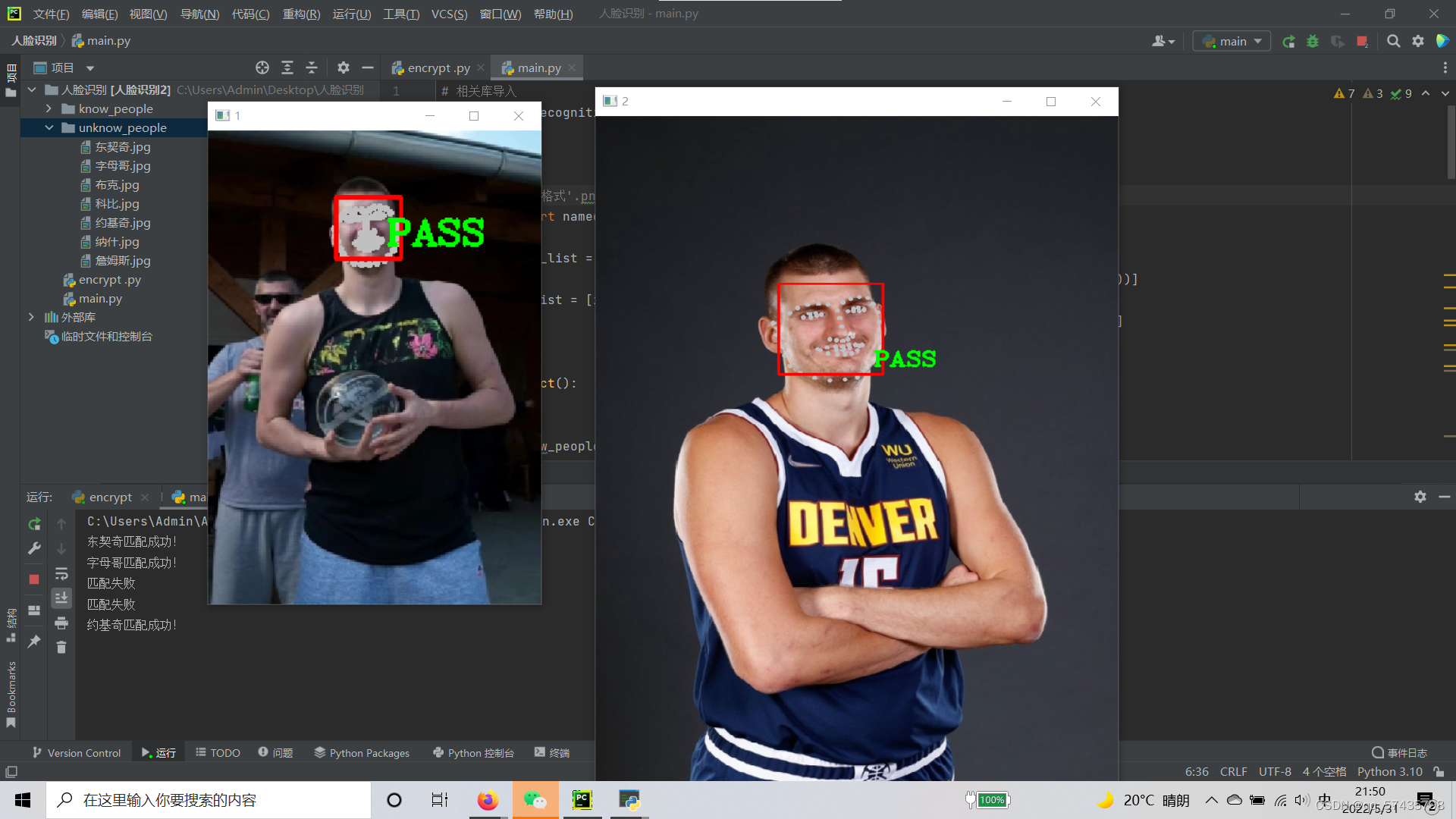
Task: Click expand all icon in the project panel
Action: [x=287, y=68]
